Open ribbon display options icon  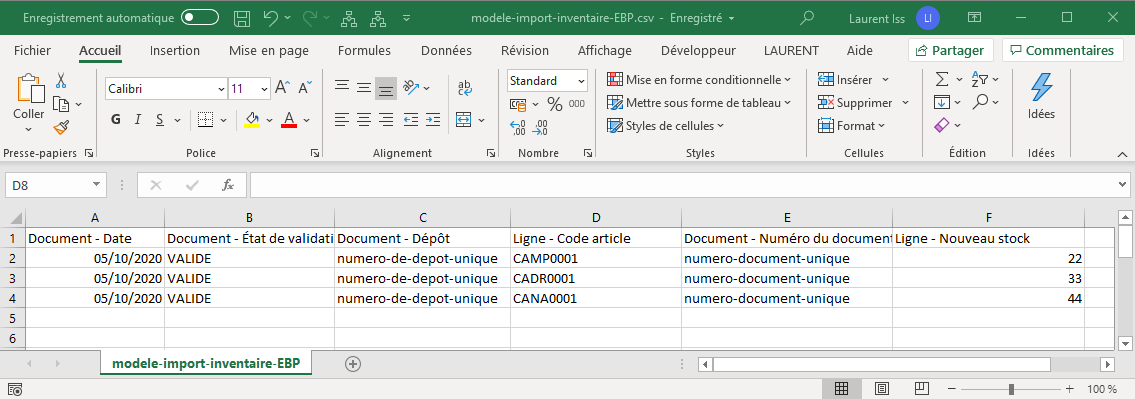[974, 17]
